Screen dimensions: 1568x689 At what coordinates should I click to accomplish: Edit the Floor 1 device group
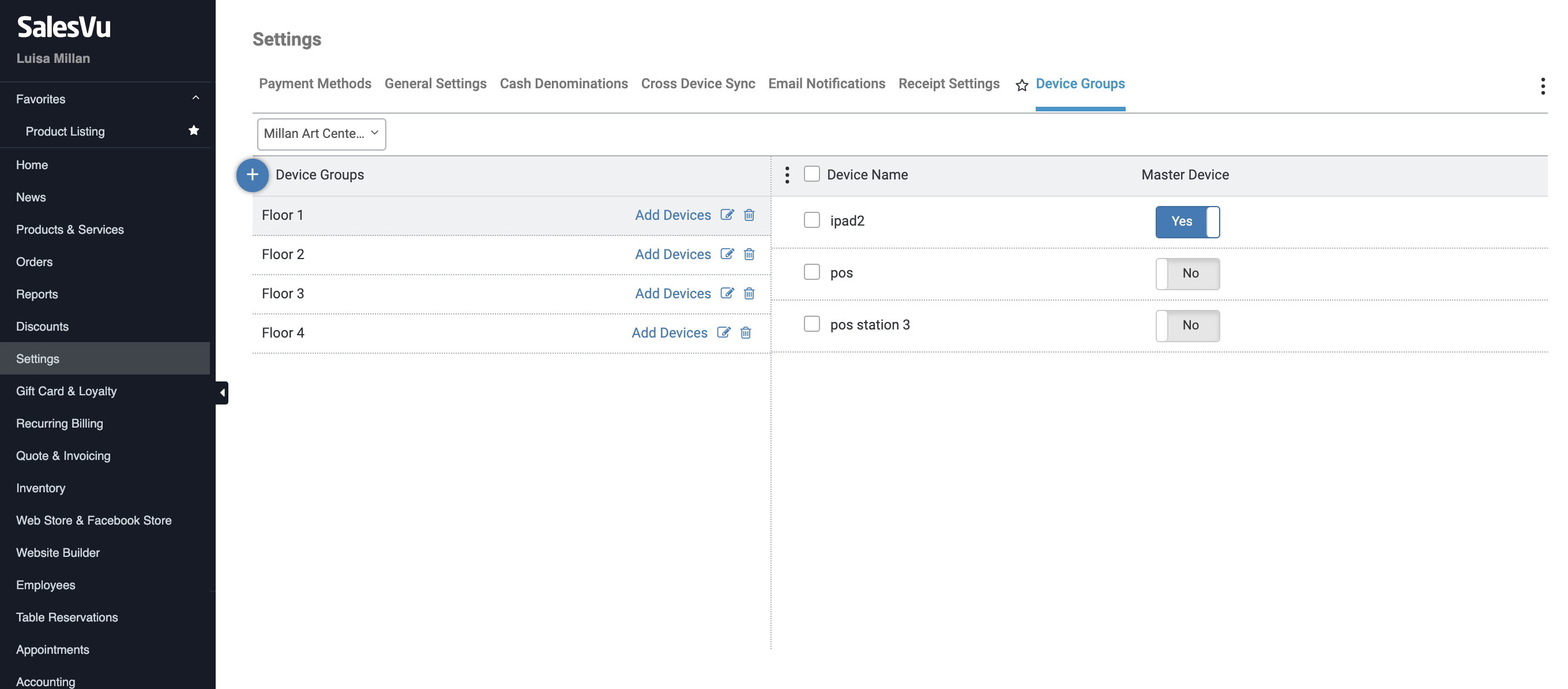point(727,215)
